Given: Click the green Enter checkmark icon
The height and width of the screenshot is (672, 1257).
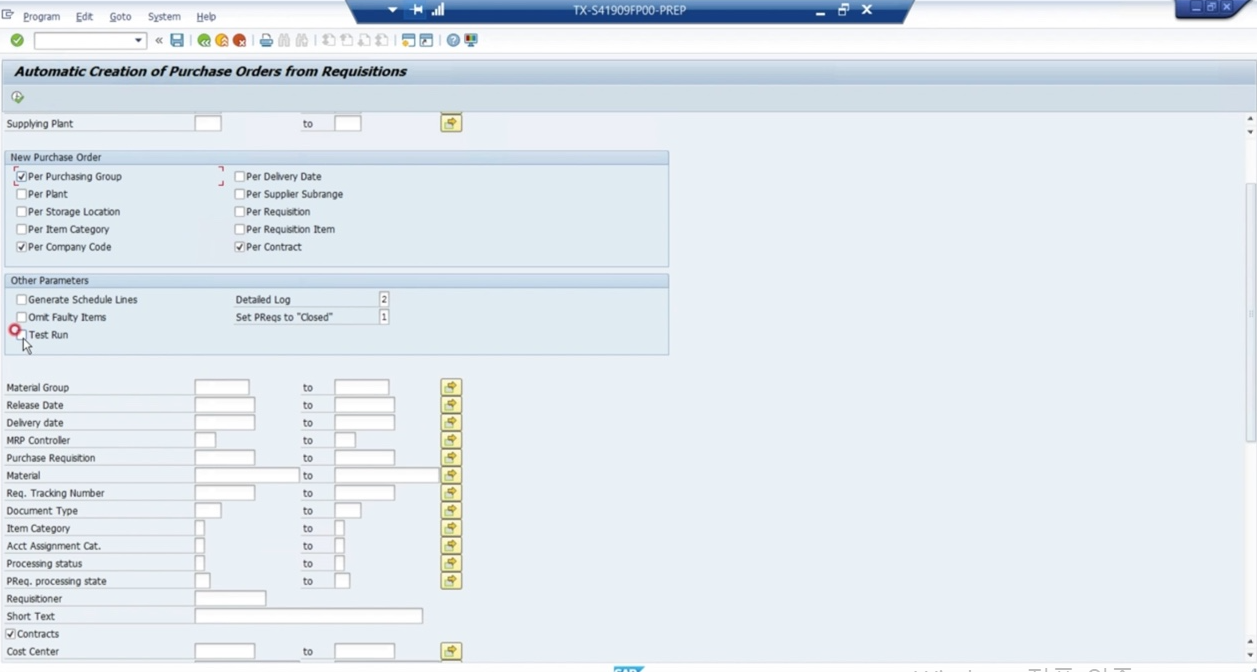Looking at the screenshot, I should pos(17,40).
